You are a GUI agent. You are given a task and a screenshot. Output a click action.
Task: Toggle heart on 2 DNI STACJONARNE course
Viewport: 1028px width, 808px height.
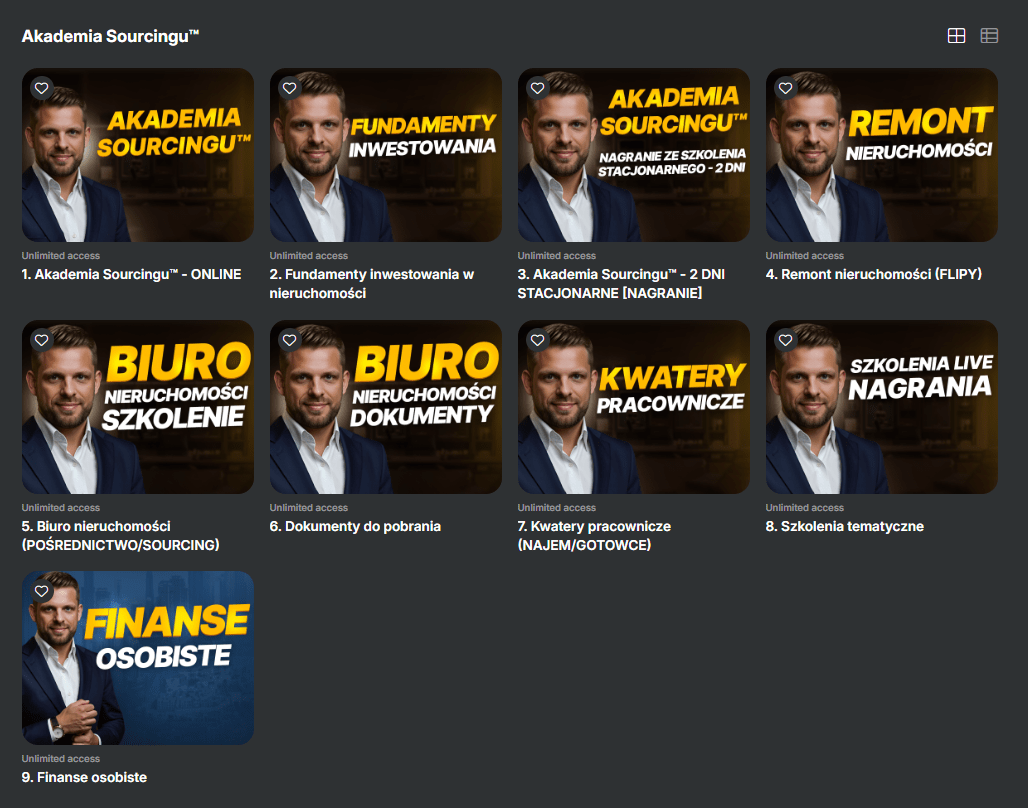pos(538,88)
